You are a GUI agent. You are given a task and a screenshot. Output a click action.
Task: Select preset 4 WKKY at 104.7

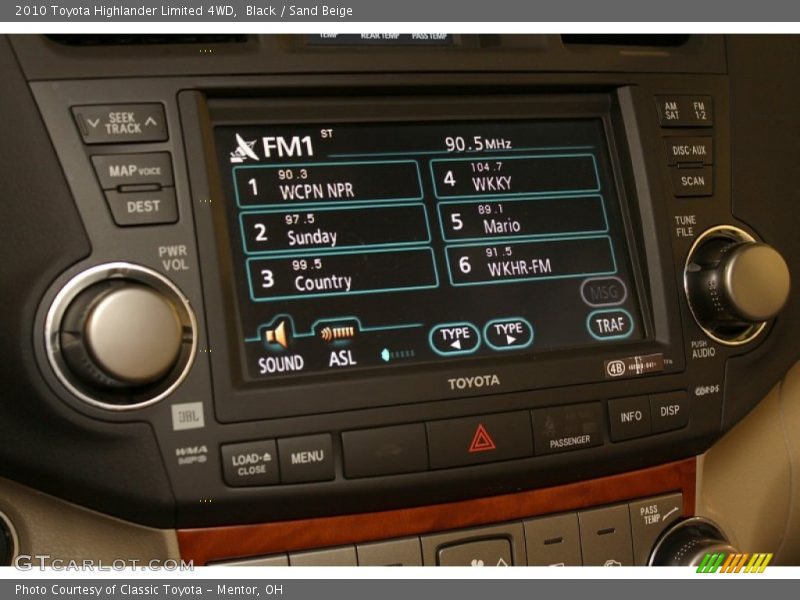pyautogui.click(x=514, y=176)
